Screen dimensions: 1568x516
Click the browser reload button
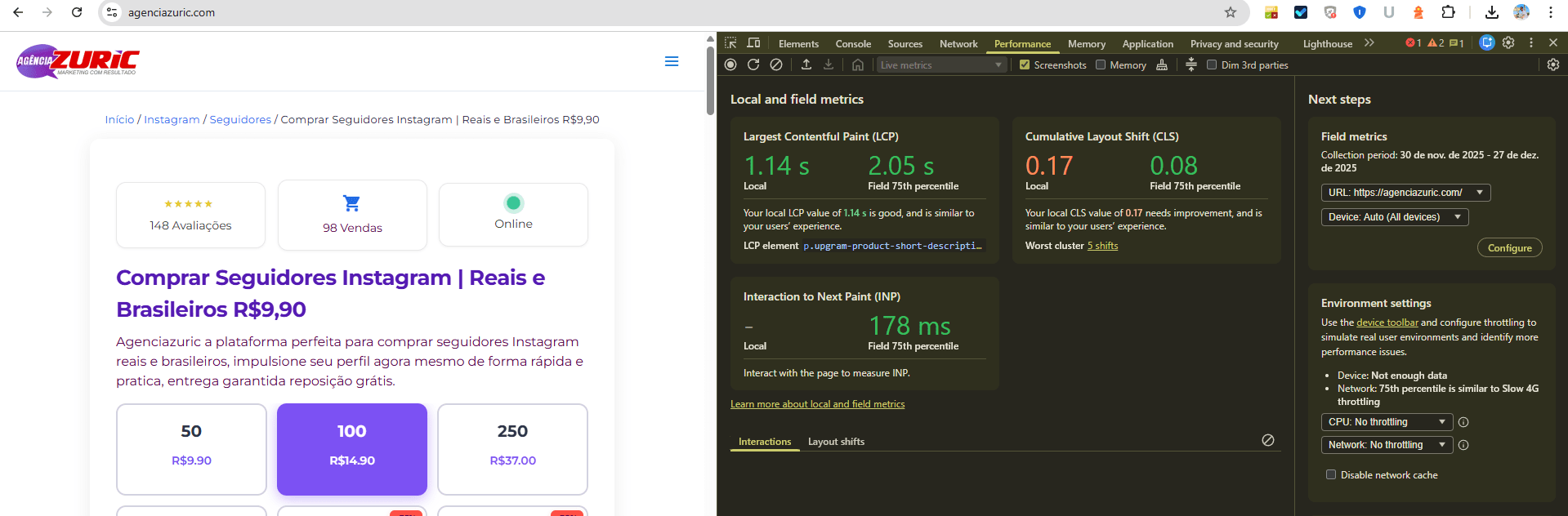coord(77,12)
